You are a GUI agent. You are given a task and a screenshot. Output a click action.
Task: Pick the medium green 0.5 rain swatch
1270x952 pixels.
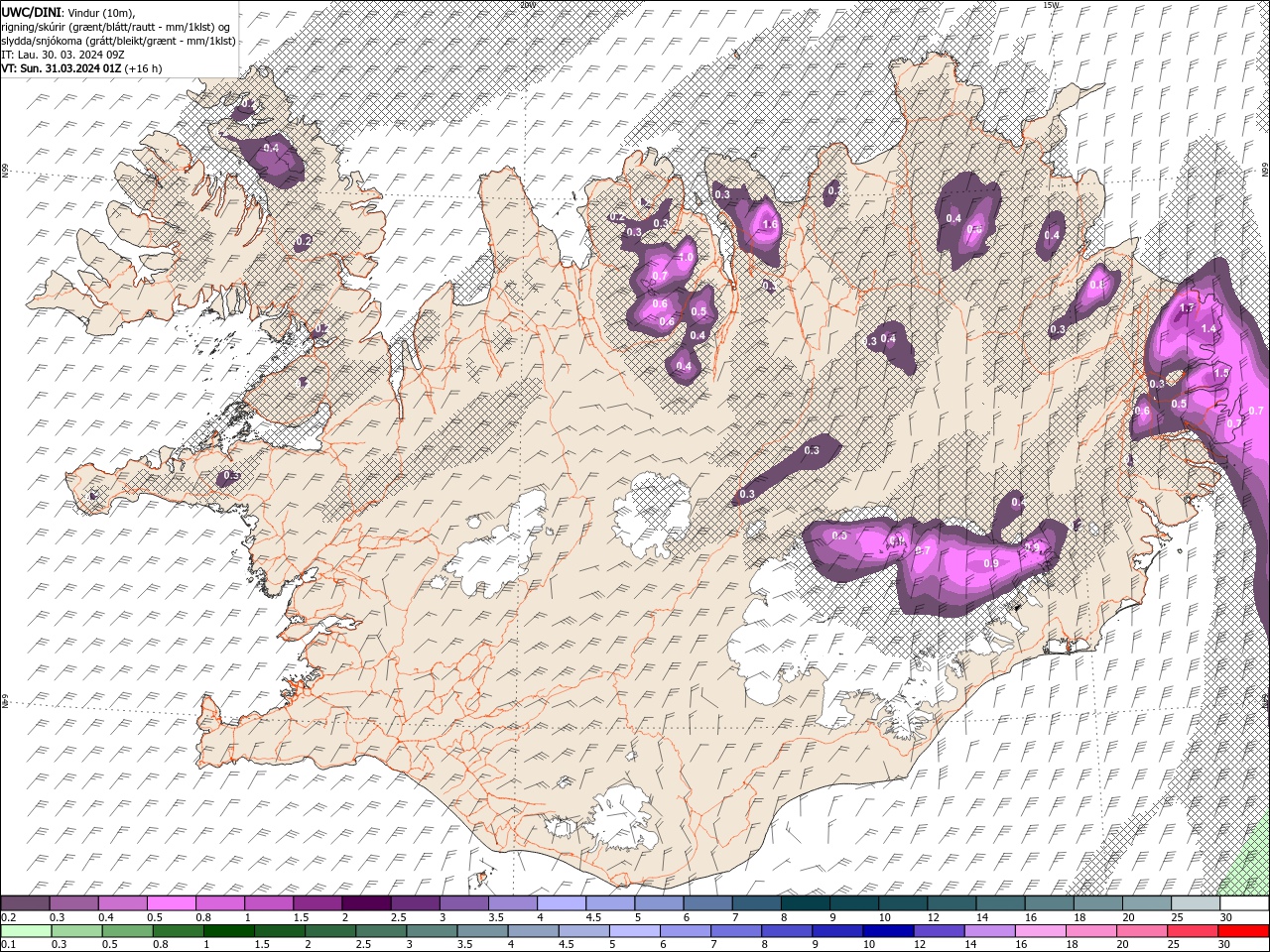[x=127, y=931]
